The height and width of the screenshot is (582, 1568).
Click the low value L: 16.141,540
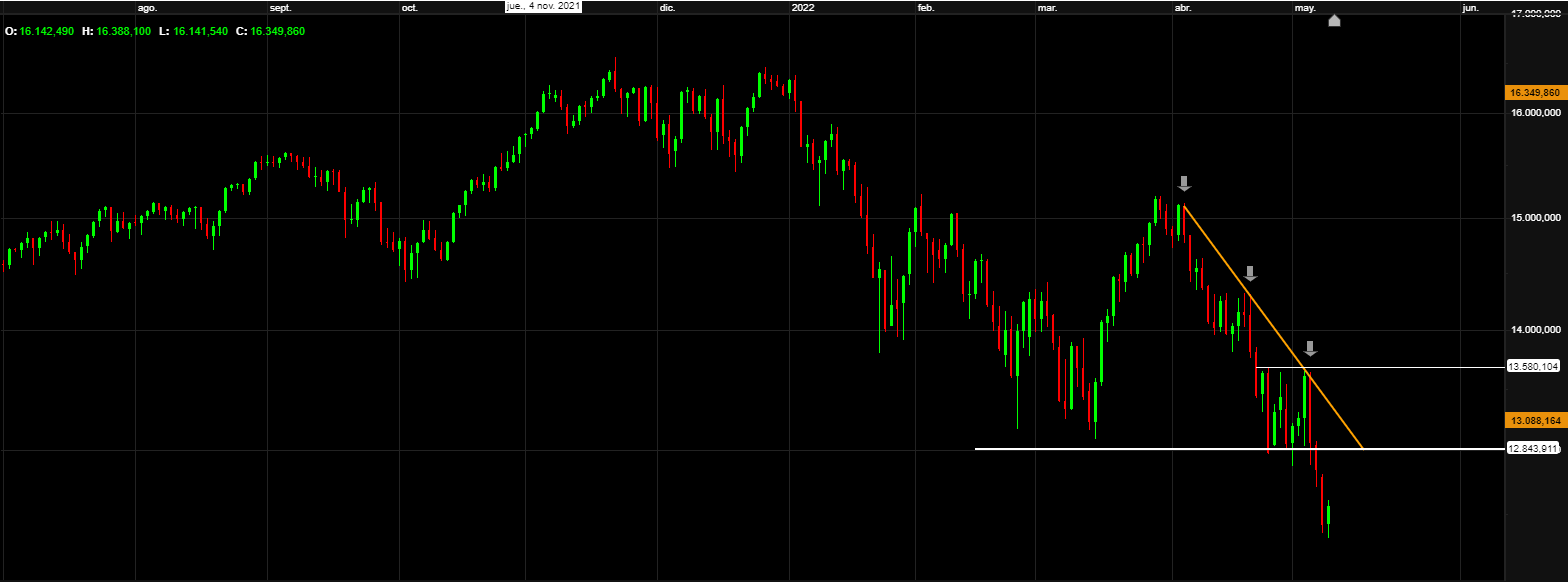[193, 31]
